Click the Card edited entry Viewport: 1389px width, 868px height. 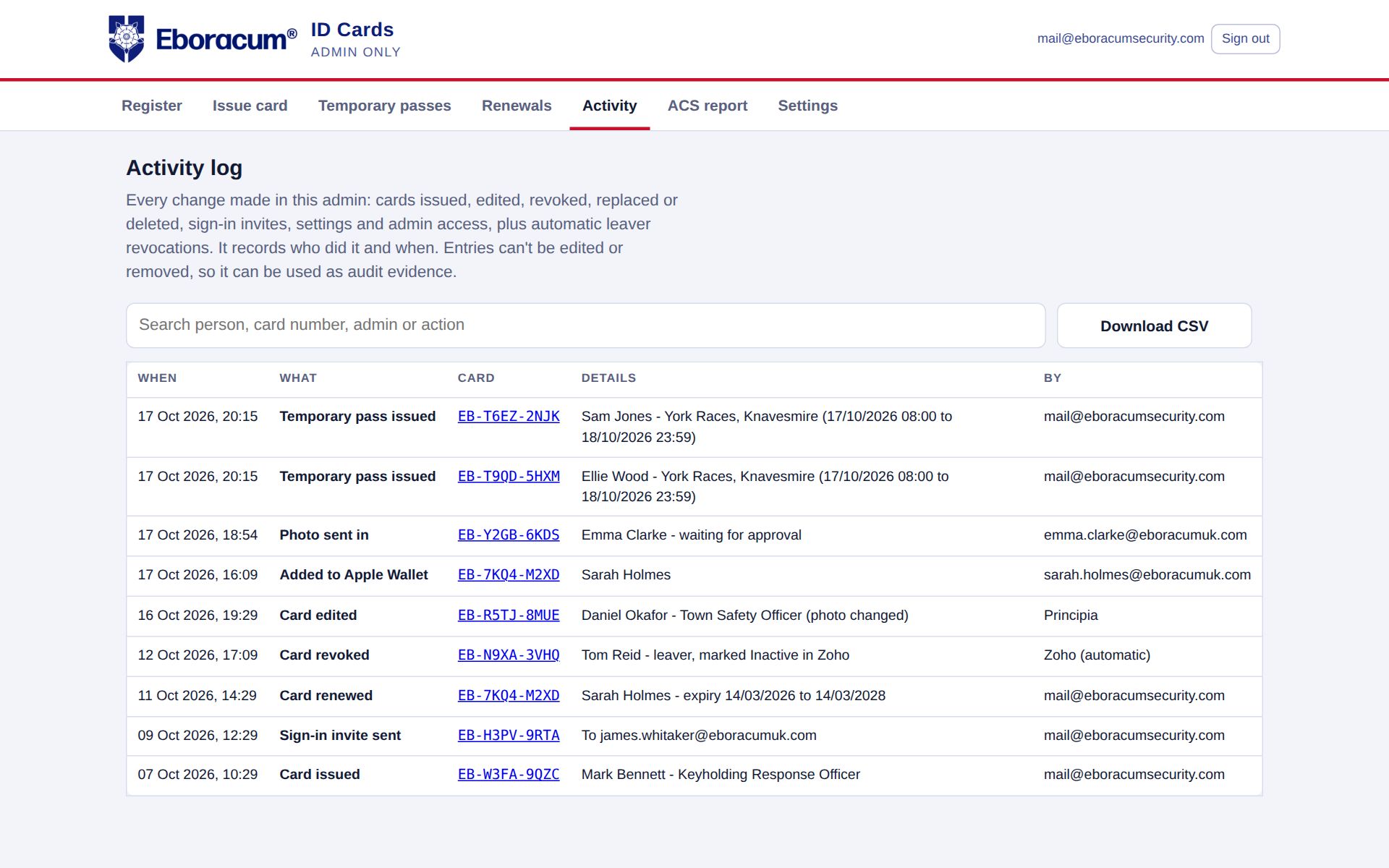point(318,616)
